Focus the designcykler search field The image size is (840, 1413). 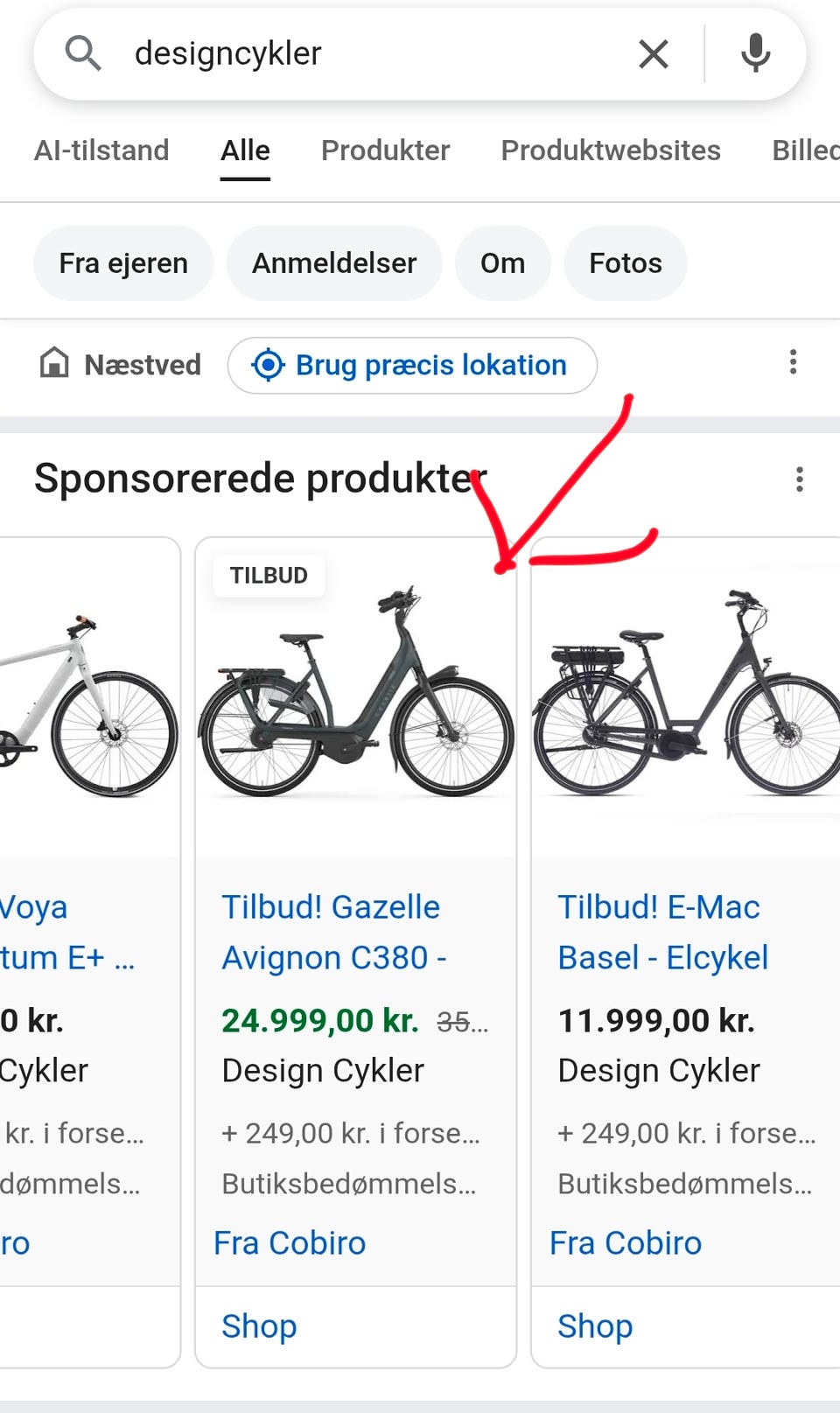367,53
